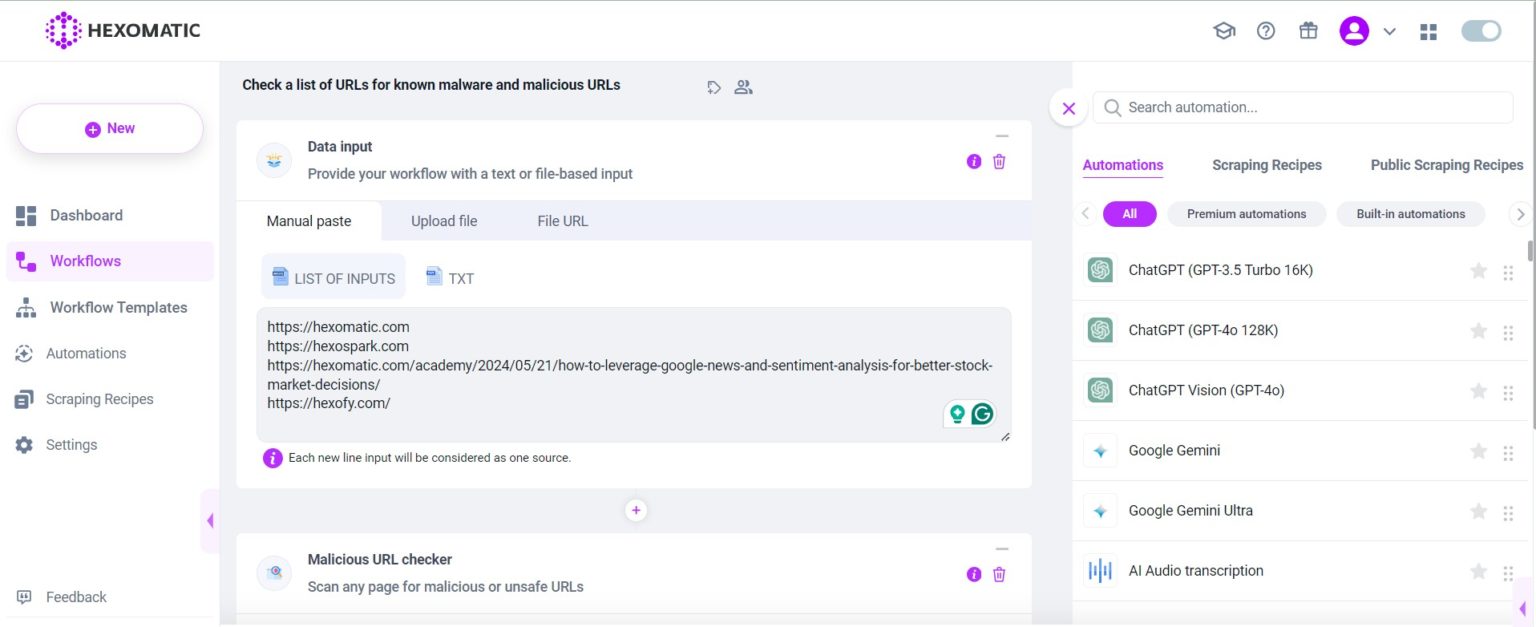This screenshot has width=1536, height=627.
Task: Click the gift box icon
Action: [x=1308, y=31]
